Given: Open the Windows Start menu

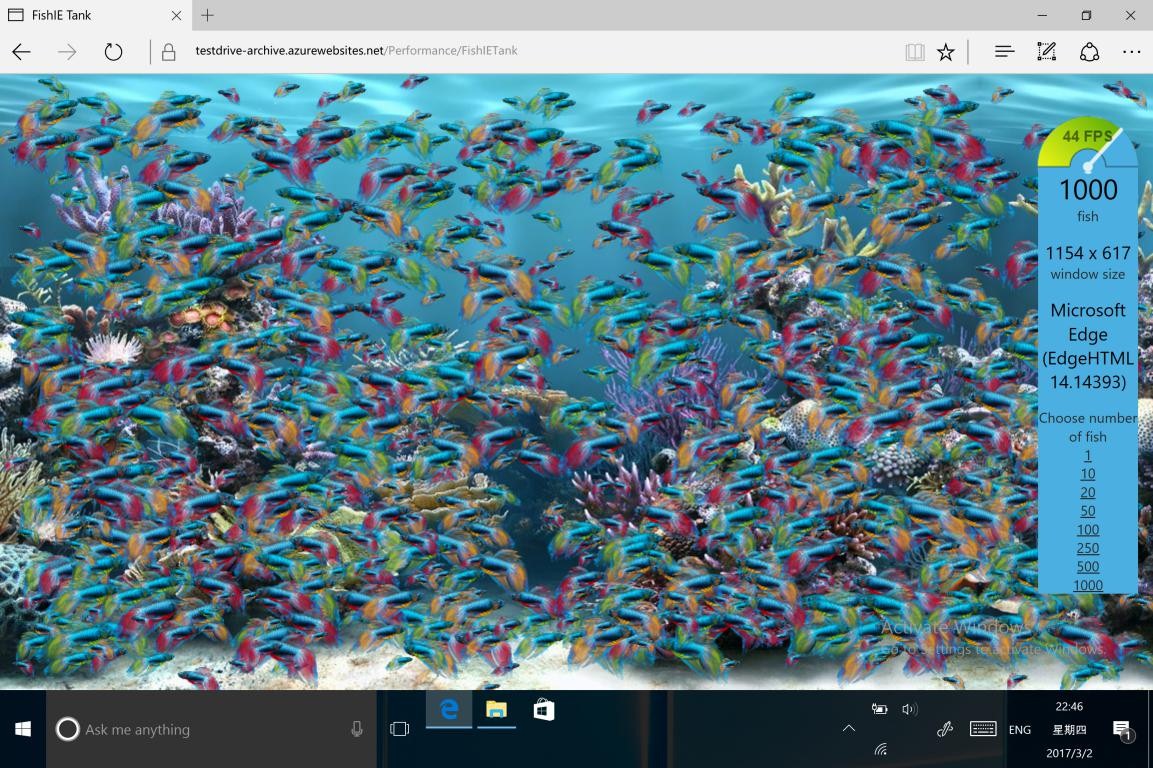Looking at the screenshot, I should 23,729.
